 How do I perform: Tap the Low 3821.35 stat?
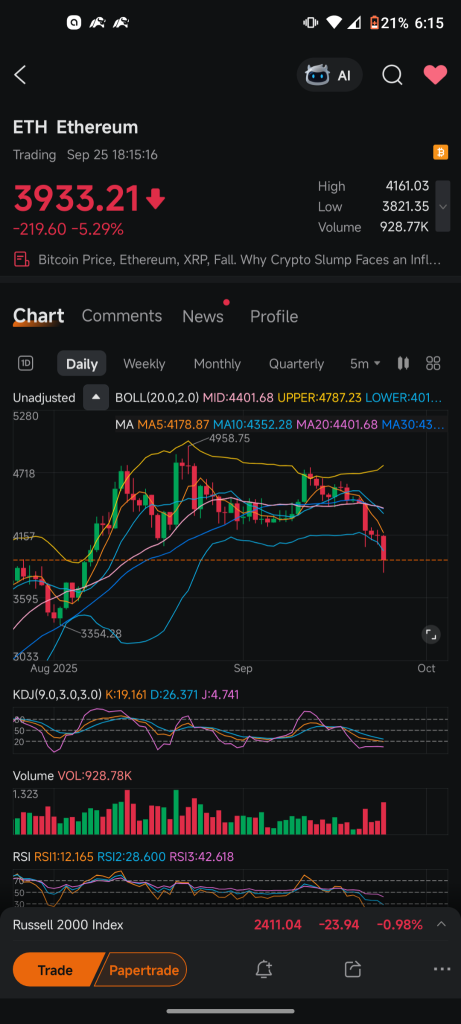374,206
